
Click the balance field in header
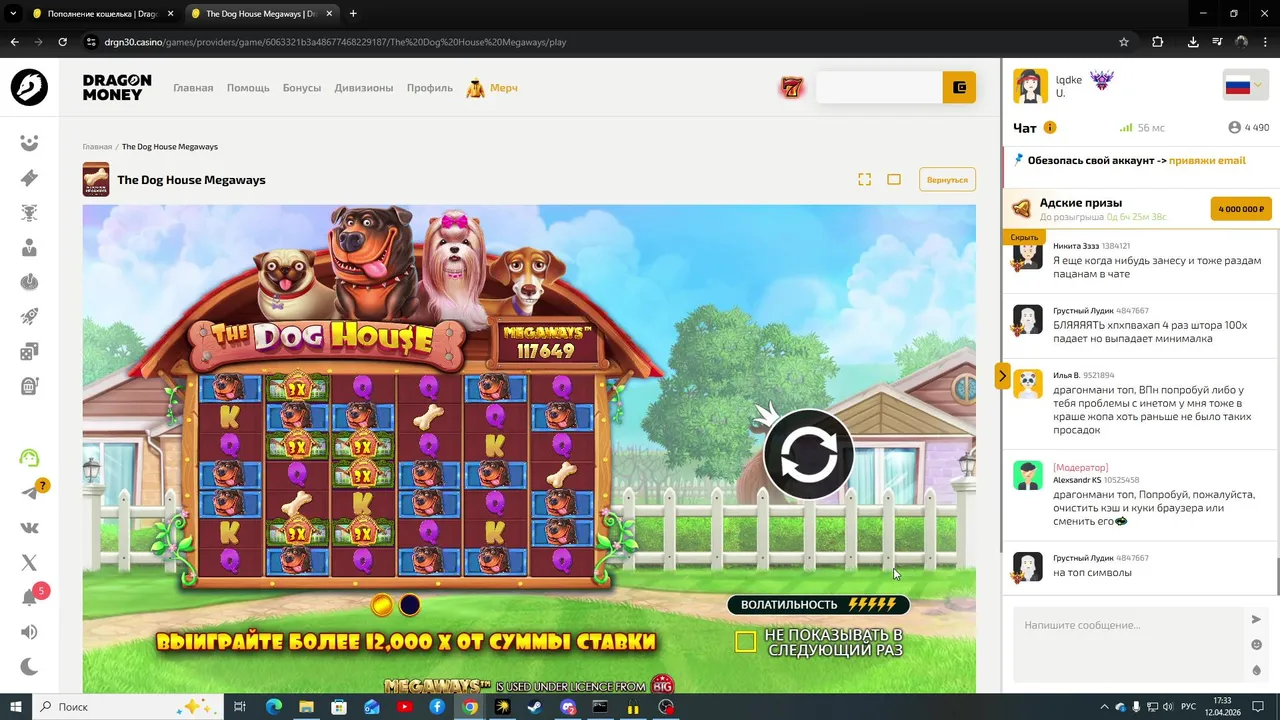click(879, 88)
